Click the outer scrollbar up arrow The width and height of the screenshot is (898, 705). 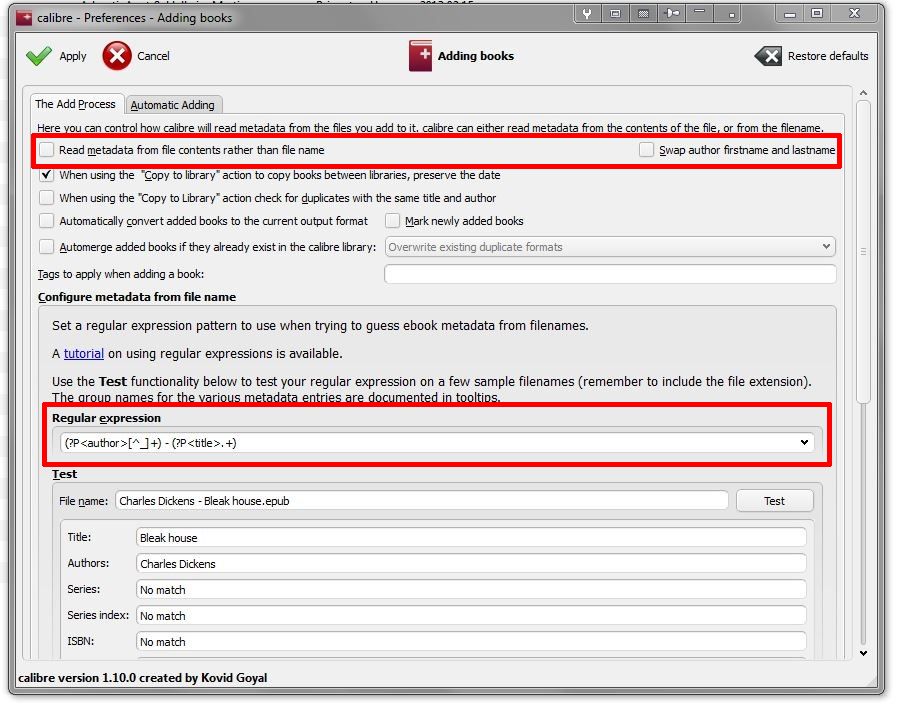tap(864, 92)
